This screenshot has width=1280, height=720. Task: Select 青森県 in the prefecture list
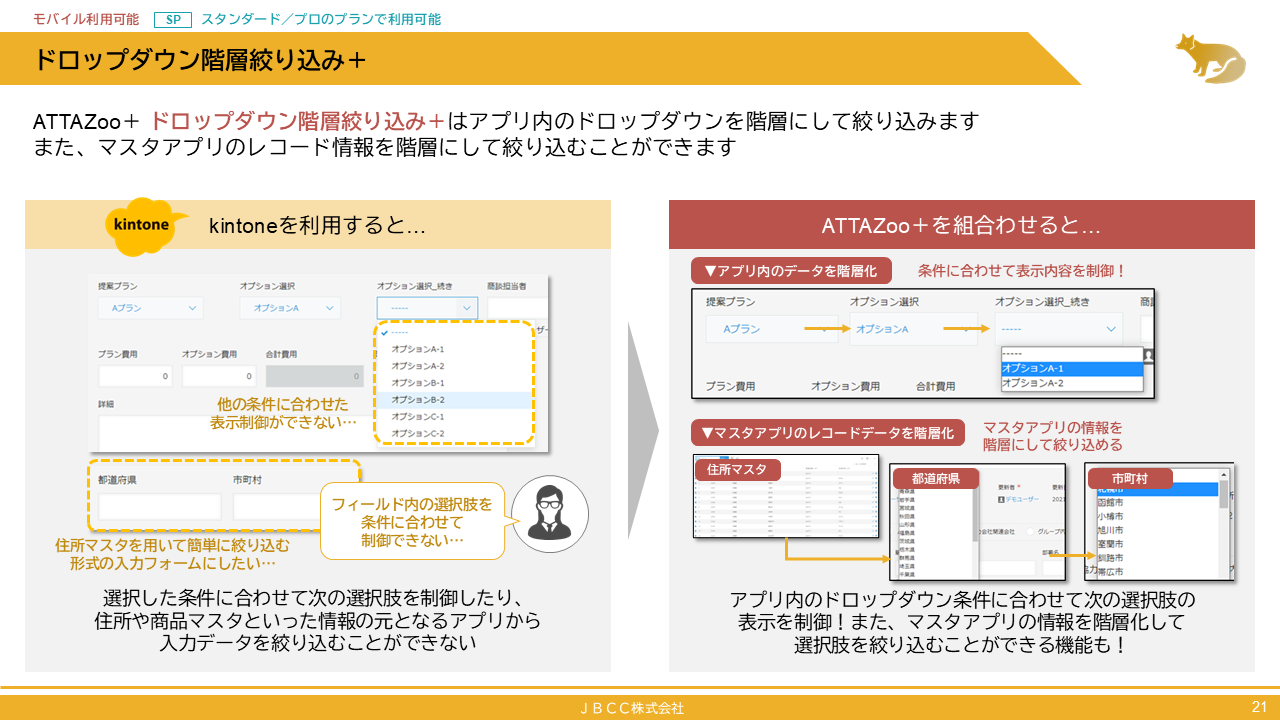pyautogui.click(x=905, y=492)
